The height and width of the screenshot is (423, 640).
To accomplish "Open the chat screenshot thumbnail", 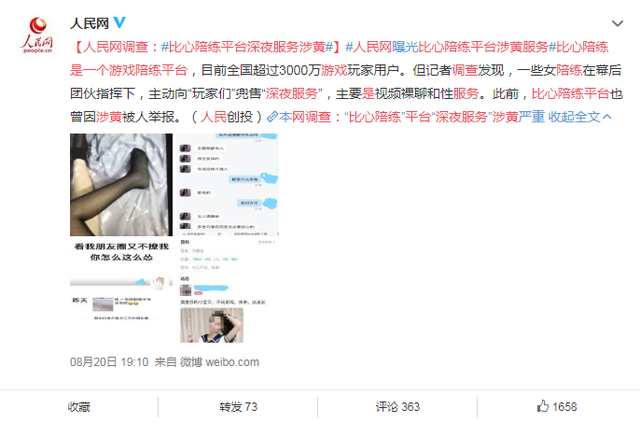I will tap(228, 185).
